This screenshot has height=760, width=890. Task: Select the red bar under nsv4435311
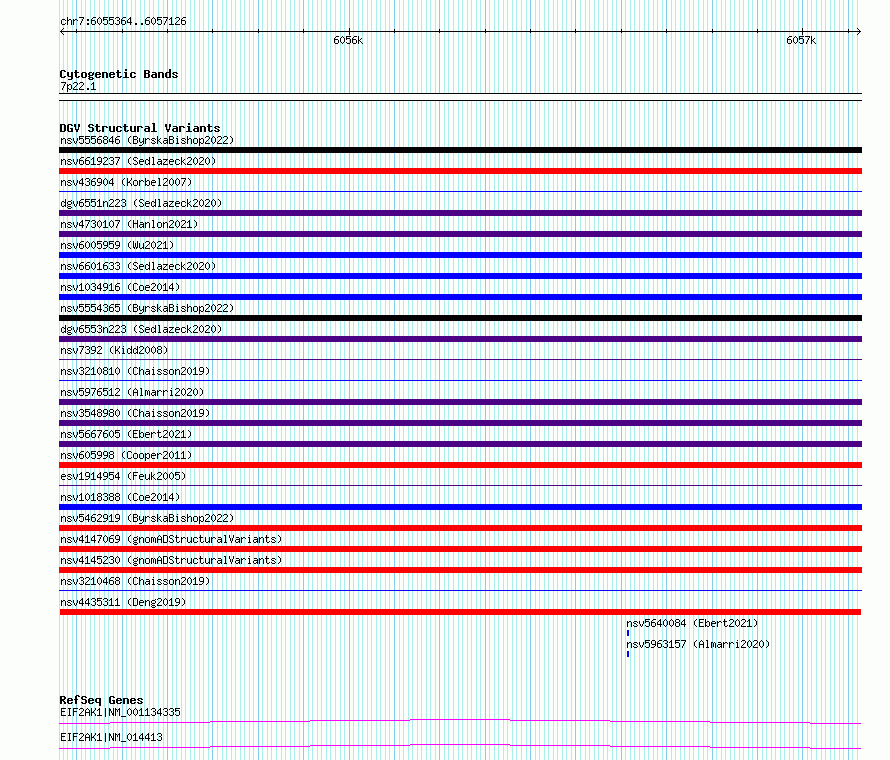click(460, 612)
